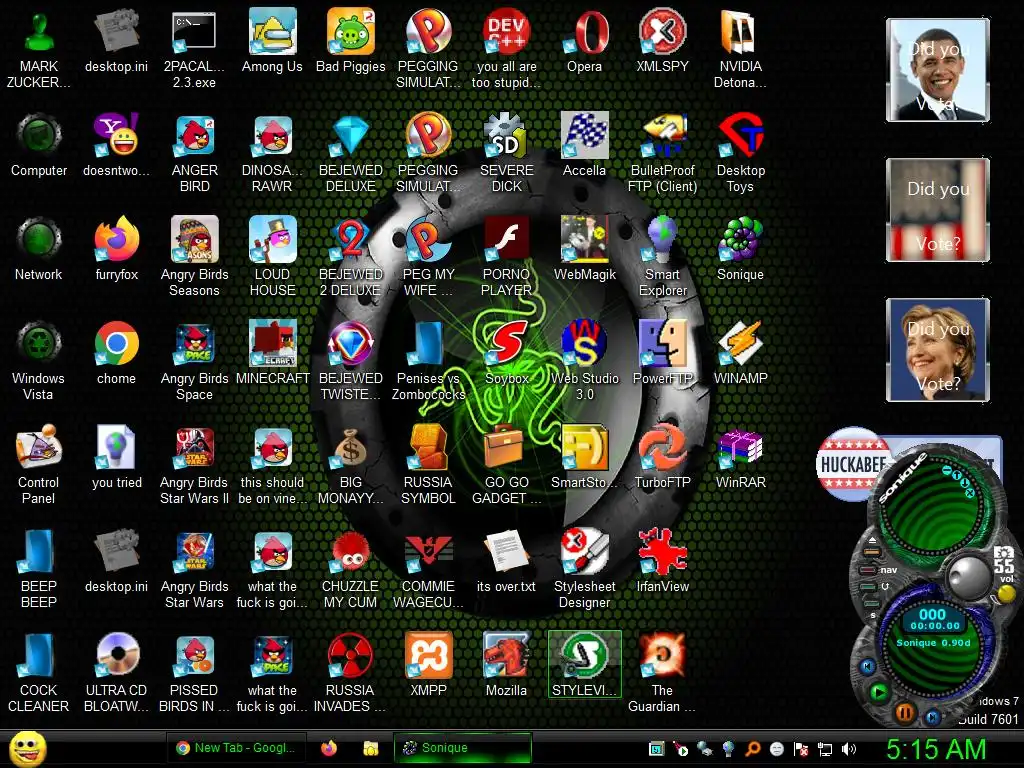
Task: Select the IrfanView shortcut
Action: point(662,561)
